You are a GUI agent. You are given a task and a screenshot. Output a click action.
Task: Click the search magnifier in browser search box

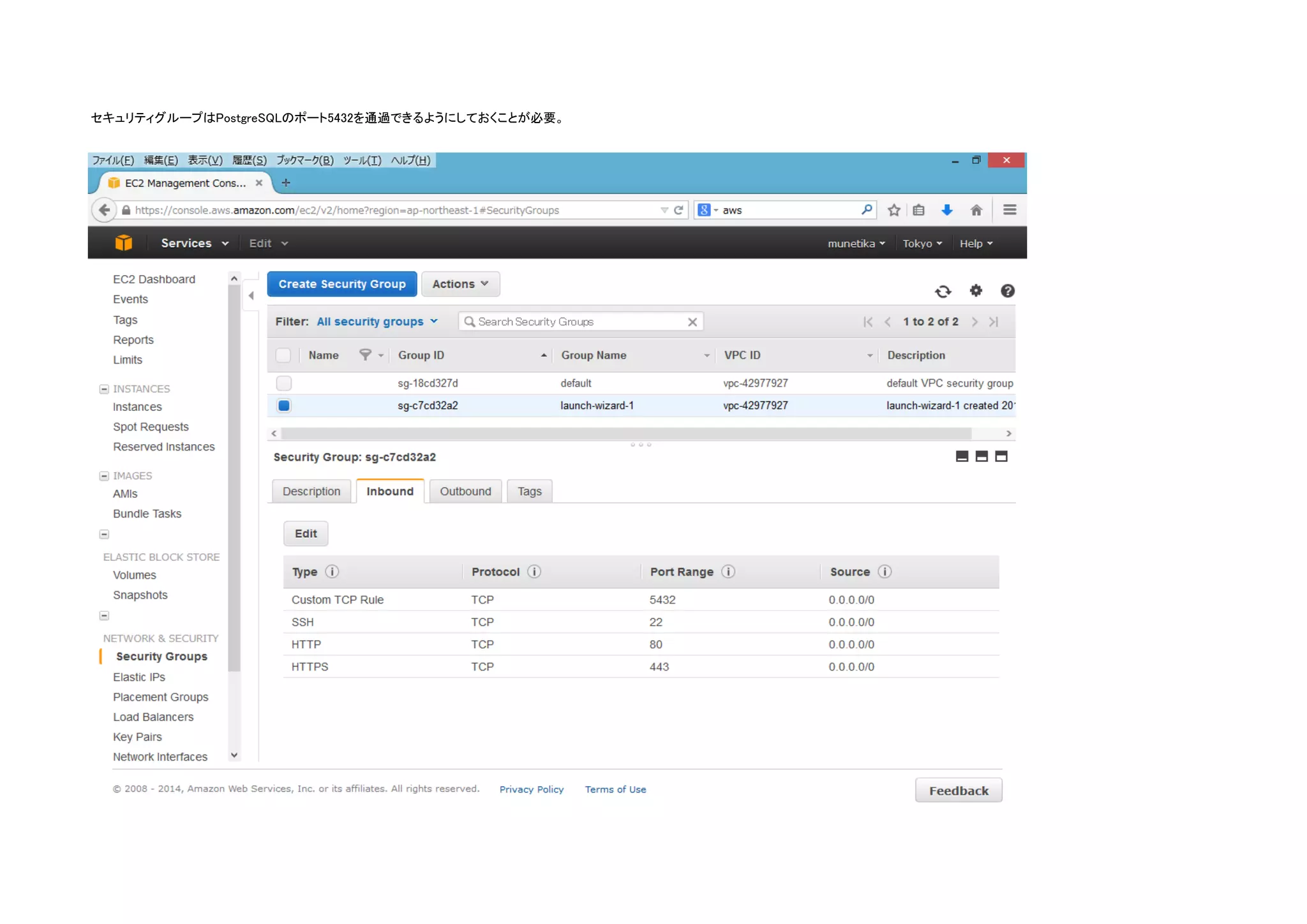point(866,209)
